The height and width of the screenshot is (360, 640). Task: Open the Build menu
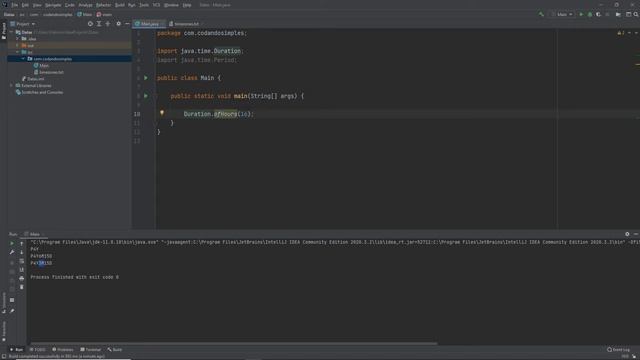coord(120,5)
